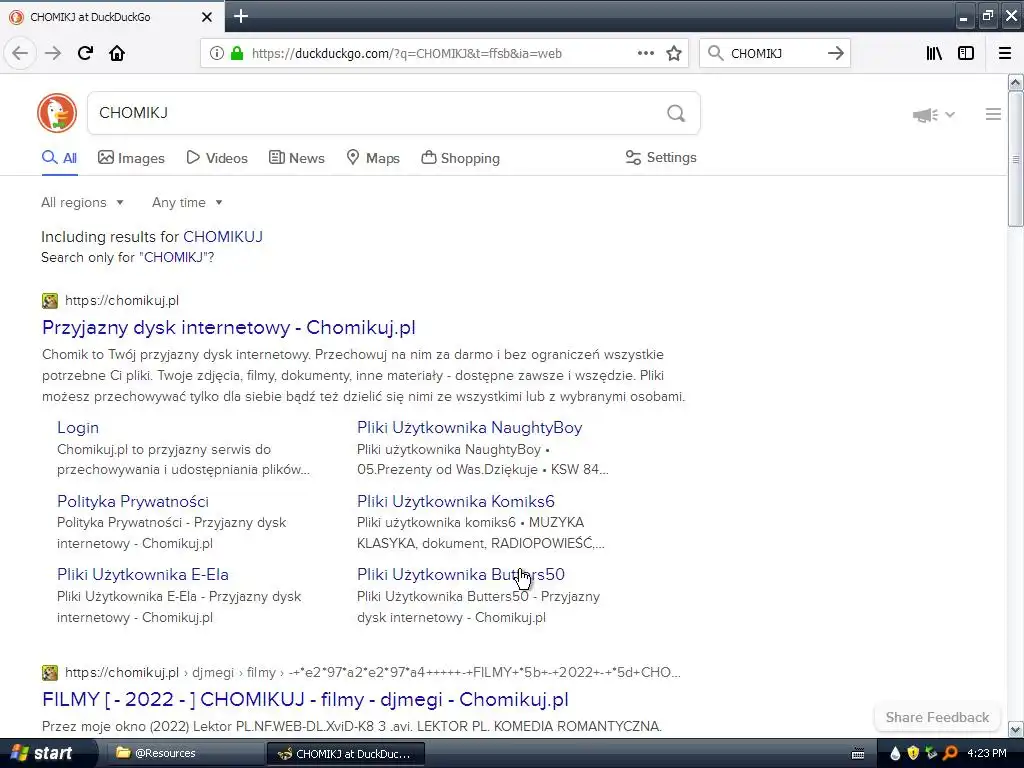The width and height of the screenshot is (1024, 768).
Task: Open Pliki Użytkownika NaughtyBoy sitelink
Action: 470,427
